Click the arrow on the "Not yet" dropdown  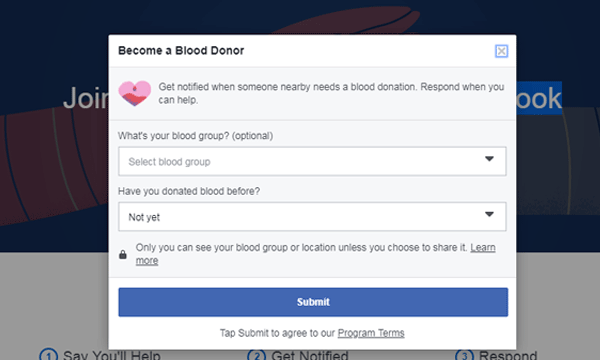(489, 214)
